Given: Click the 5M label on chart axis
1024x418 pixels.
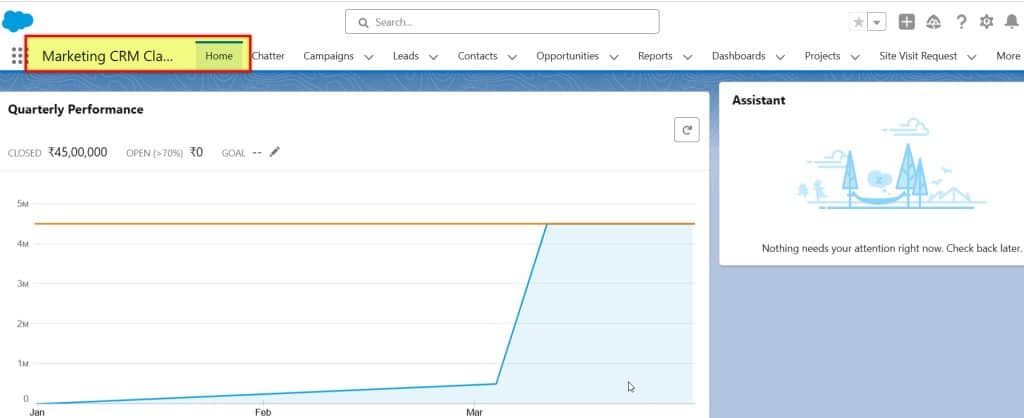Looking at the screenshot, I should click(x=22, y=204).
